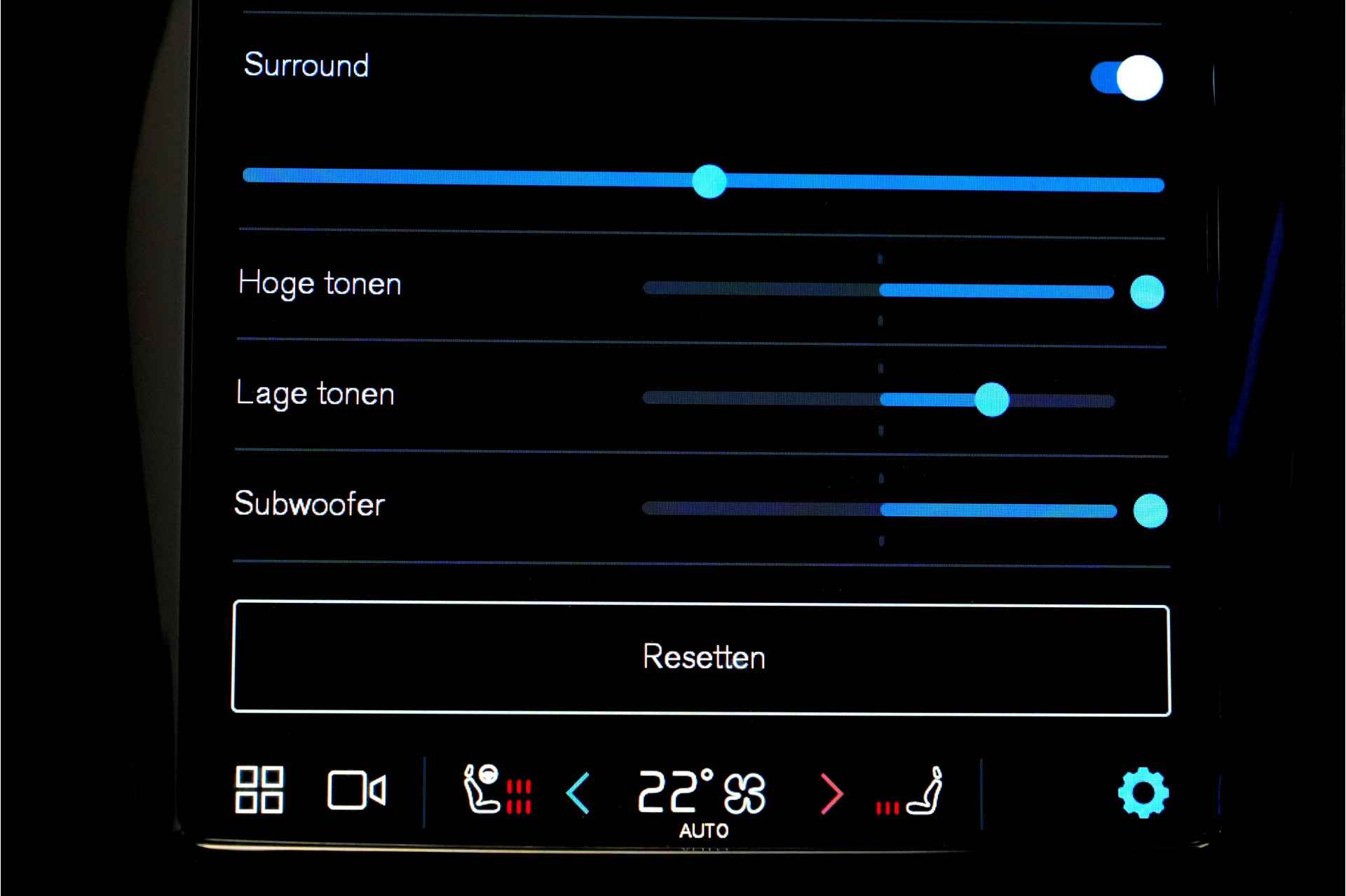1346x896 pixels.
Task: Toggle the Surround switch off
Action: coord(1127,77)
